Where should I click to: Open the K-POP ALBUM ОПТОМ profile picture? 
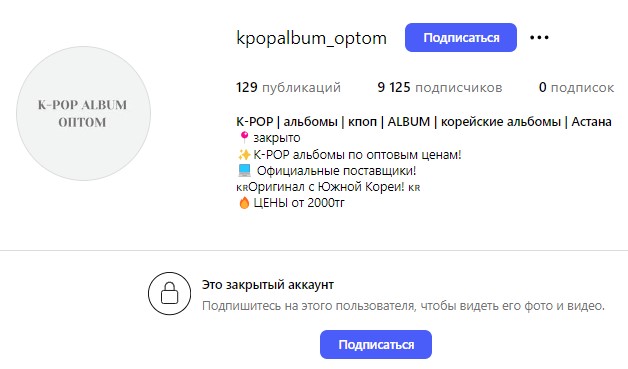coord(83,113)
